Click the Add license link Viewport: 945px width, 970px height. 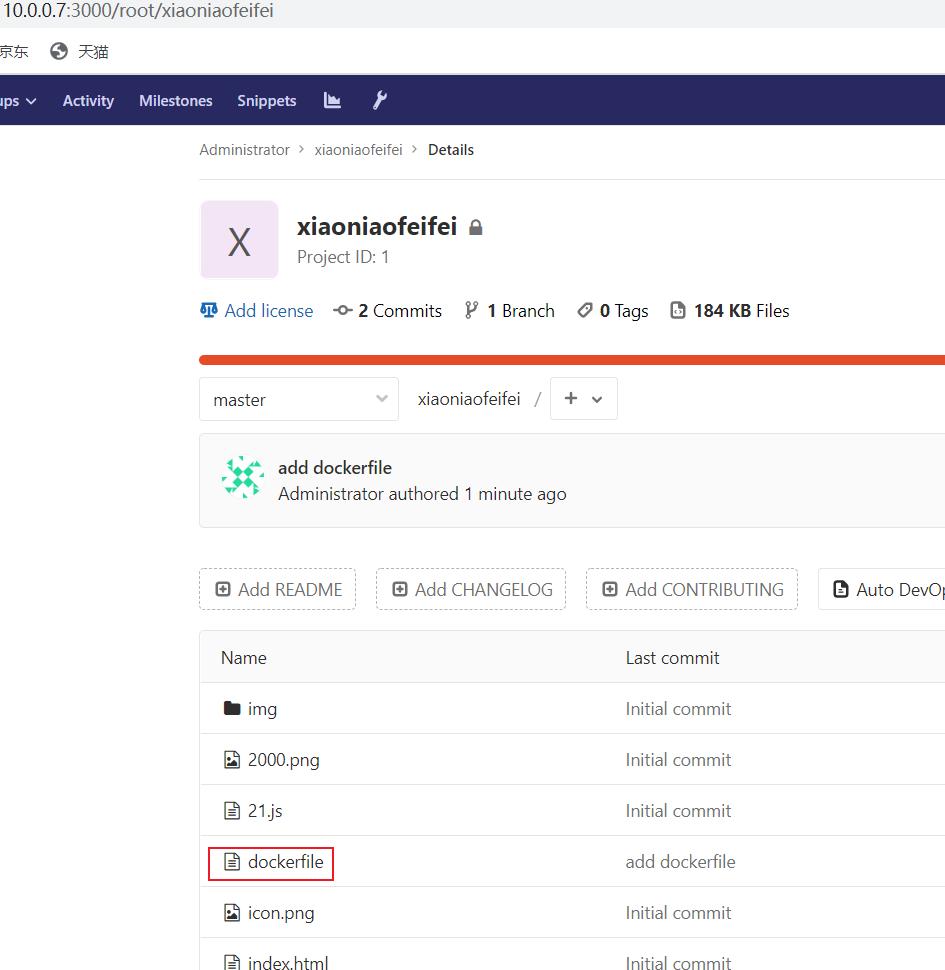[268, 311]
